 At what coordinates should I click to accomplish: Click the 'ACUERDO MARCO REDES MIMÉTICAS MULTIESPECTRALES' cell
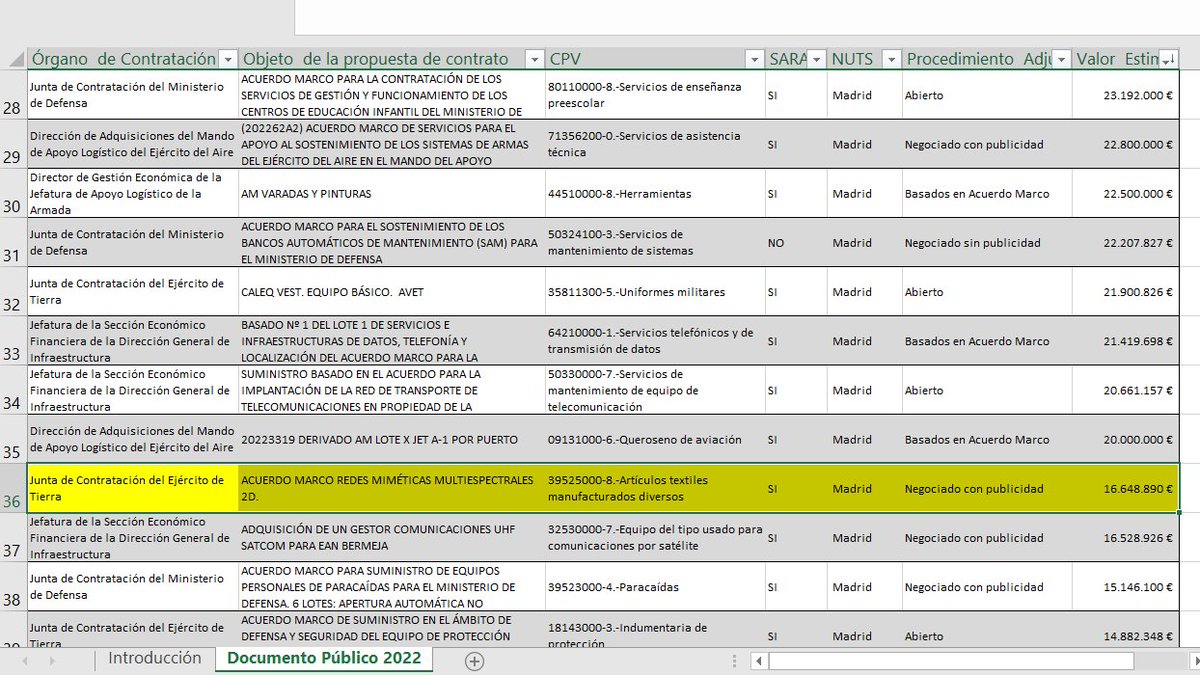tap(392, 488)
